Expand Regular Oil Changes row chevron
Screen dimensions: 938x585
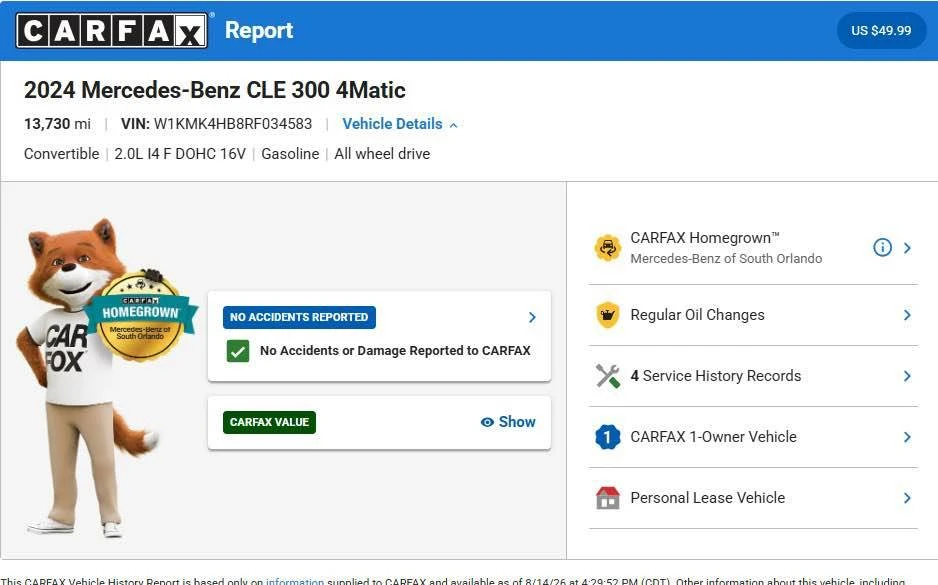tap(907, 315)
